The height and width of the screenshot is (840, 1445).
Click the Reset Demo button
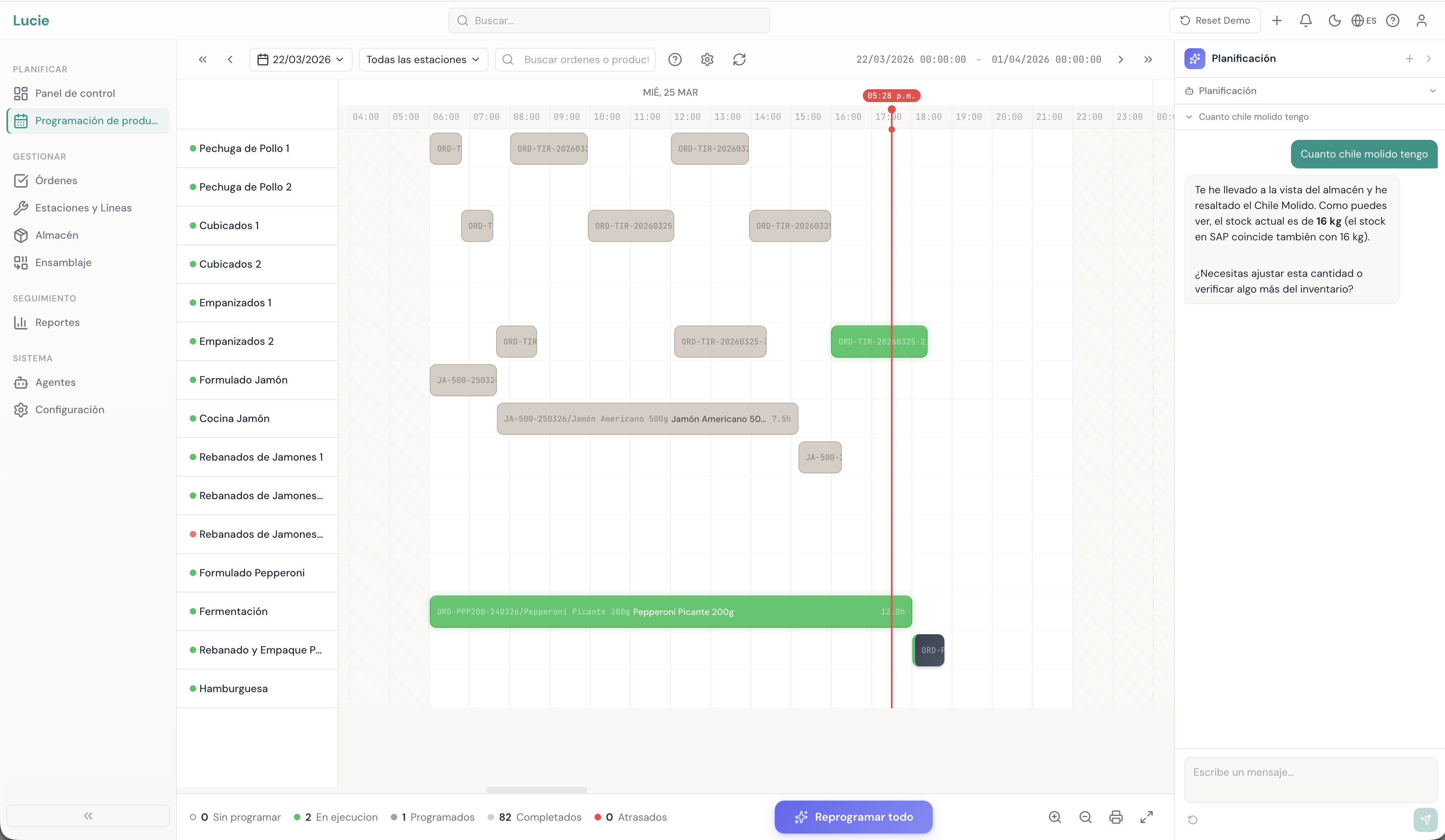1215,20
